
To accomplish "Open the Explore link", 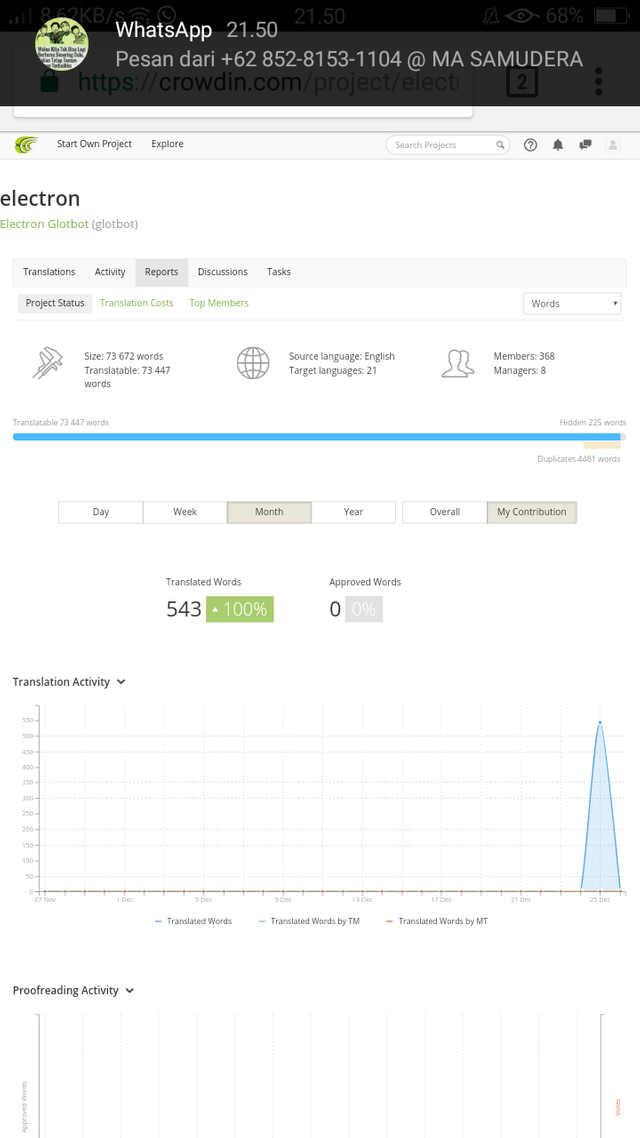I will [x=167, y=144].
